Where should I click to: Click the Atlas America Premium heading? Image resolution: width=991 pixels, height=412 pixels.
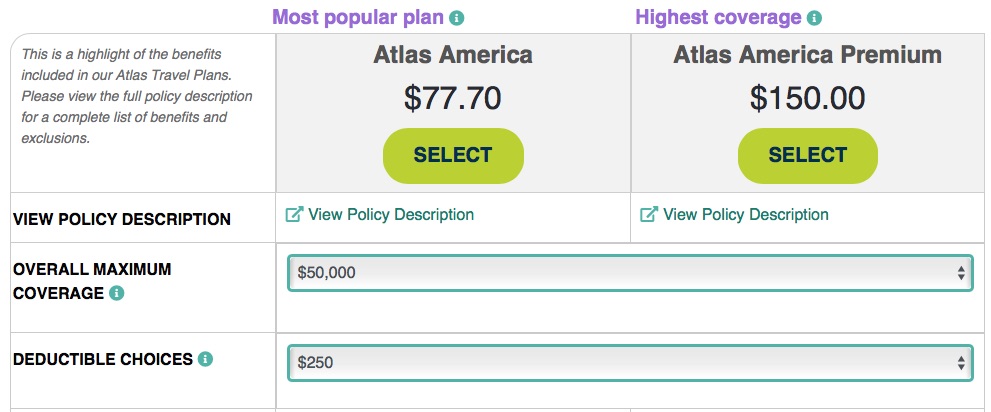coord(808,55)
